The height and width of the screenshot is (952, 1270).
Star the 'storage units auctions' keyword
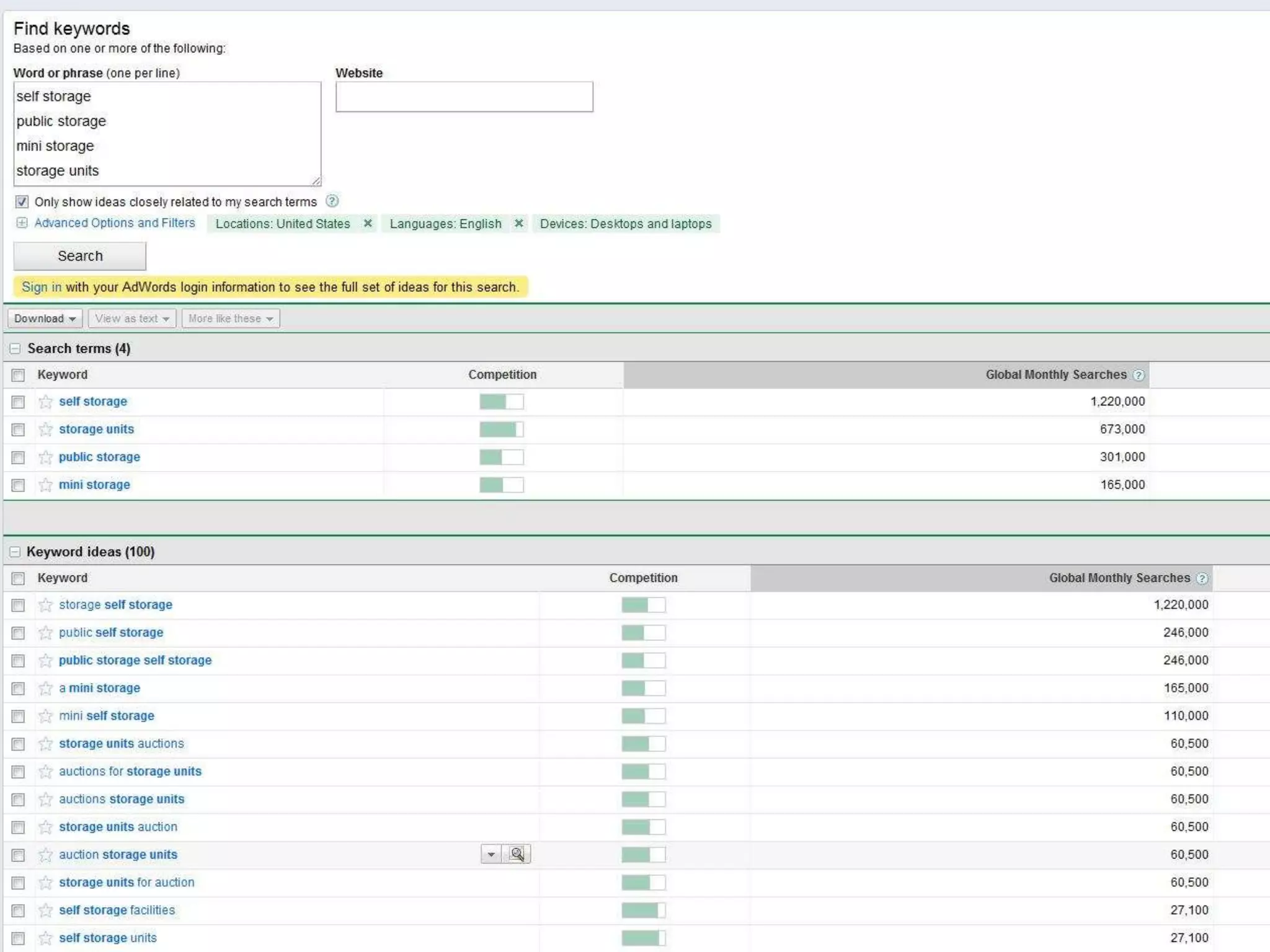point(45,744)
